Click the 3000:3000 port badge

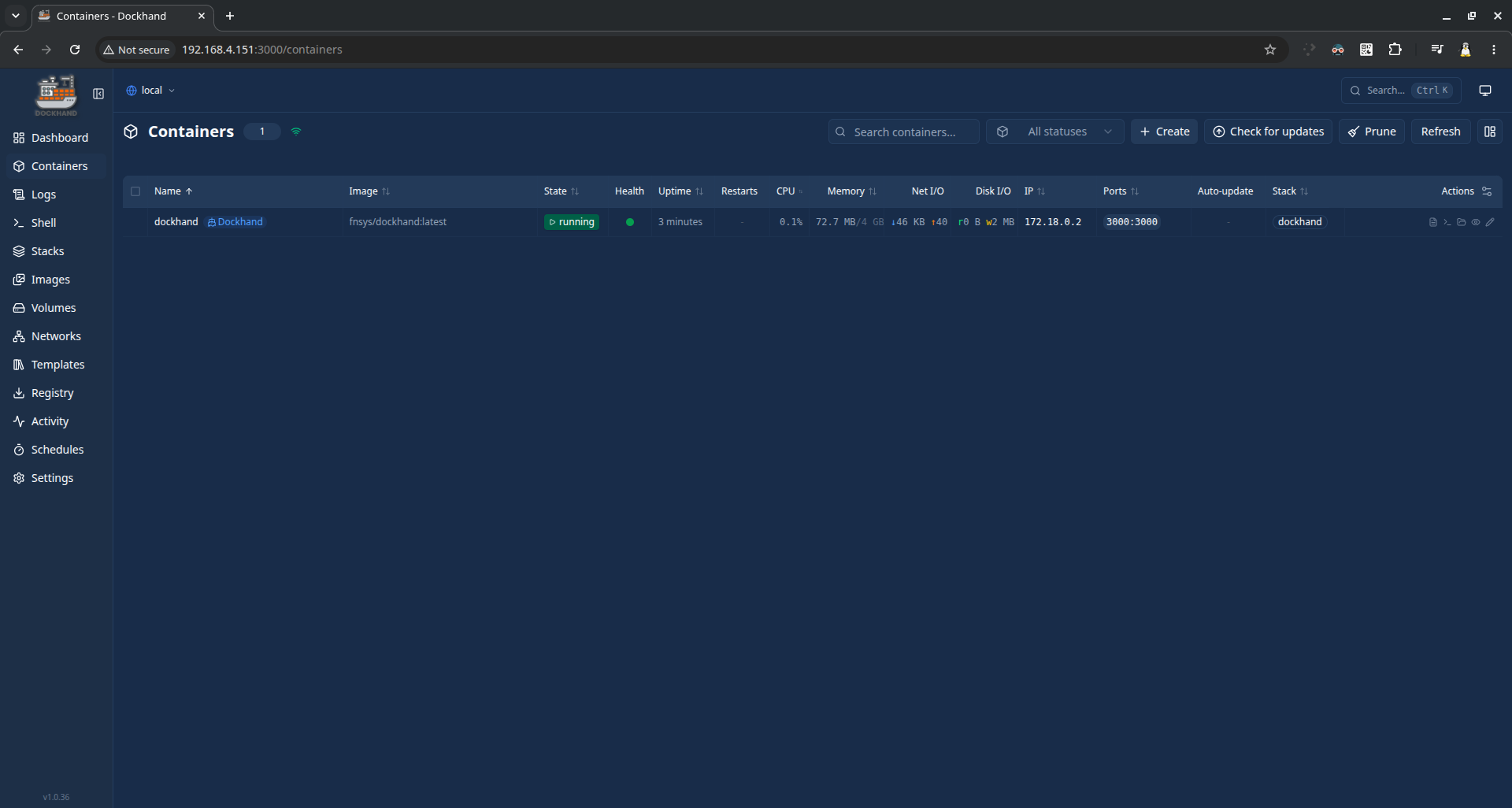(x=1132, y=222)
